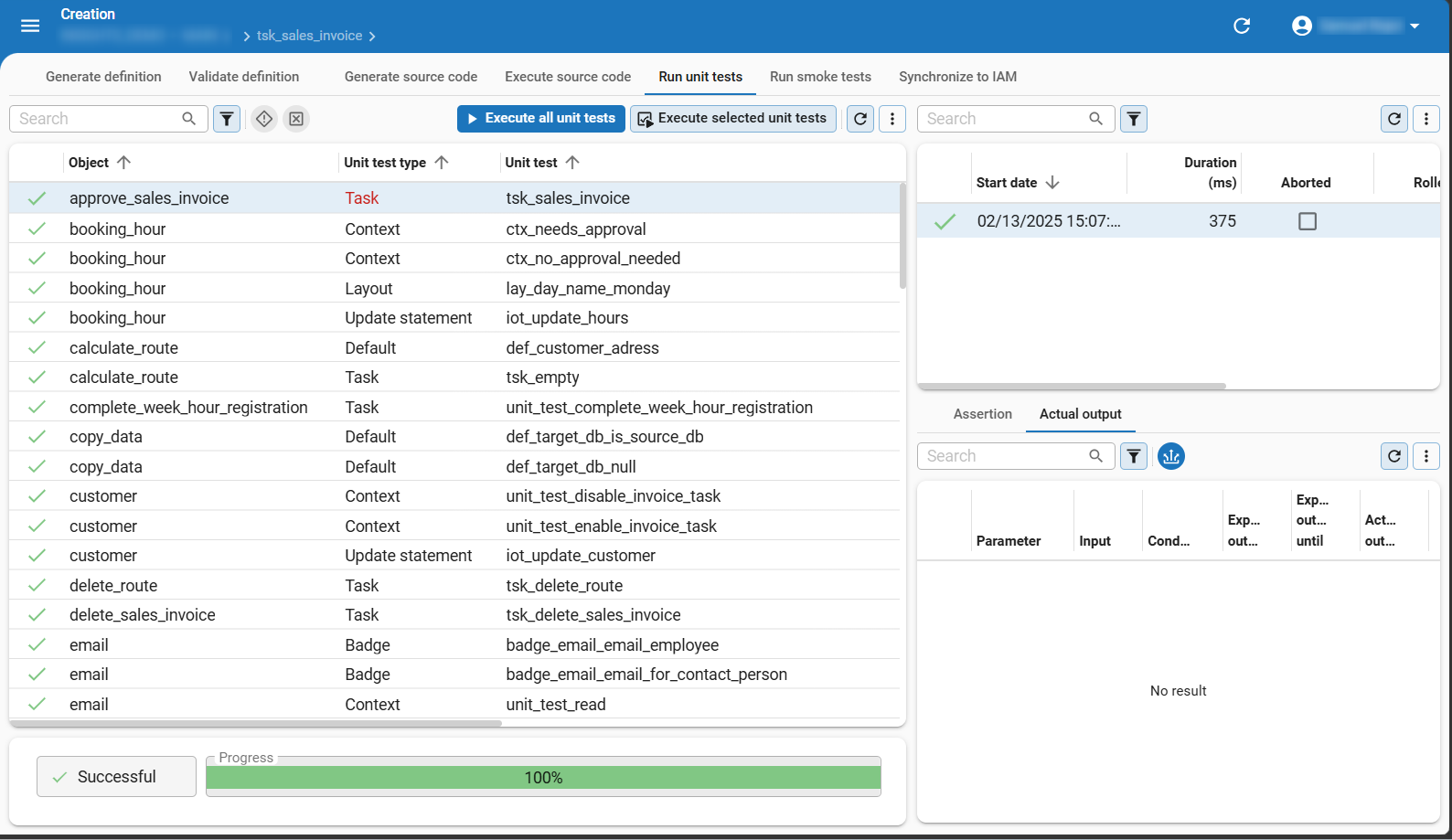
Task: Click the check status icon of badge_email_email_for_contact_person row
Action: point(37,675)
